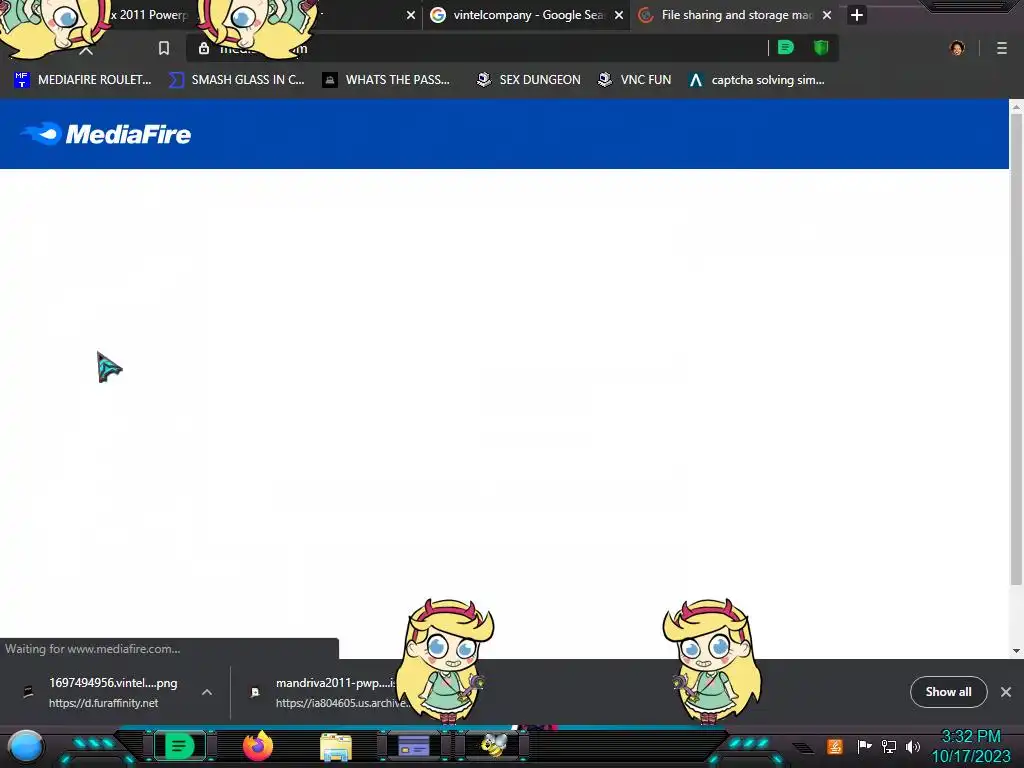The height and width of the screenshot is (768, 1024).
Task: Open the network tray icon
Action: coord(889,746)
